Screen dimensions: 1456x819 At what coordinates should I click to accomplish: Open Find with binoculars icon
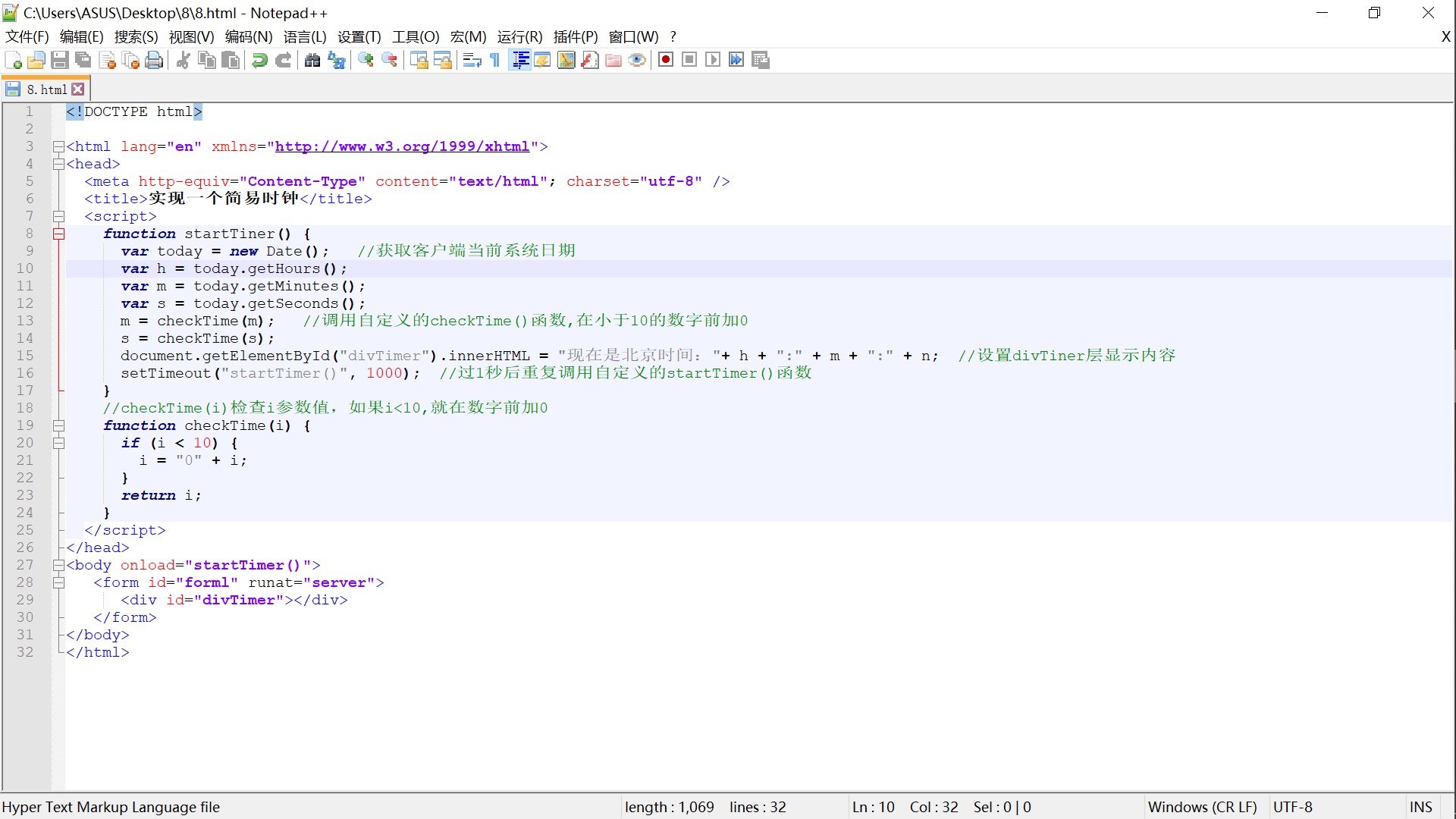coord(312,61)
